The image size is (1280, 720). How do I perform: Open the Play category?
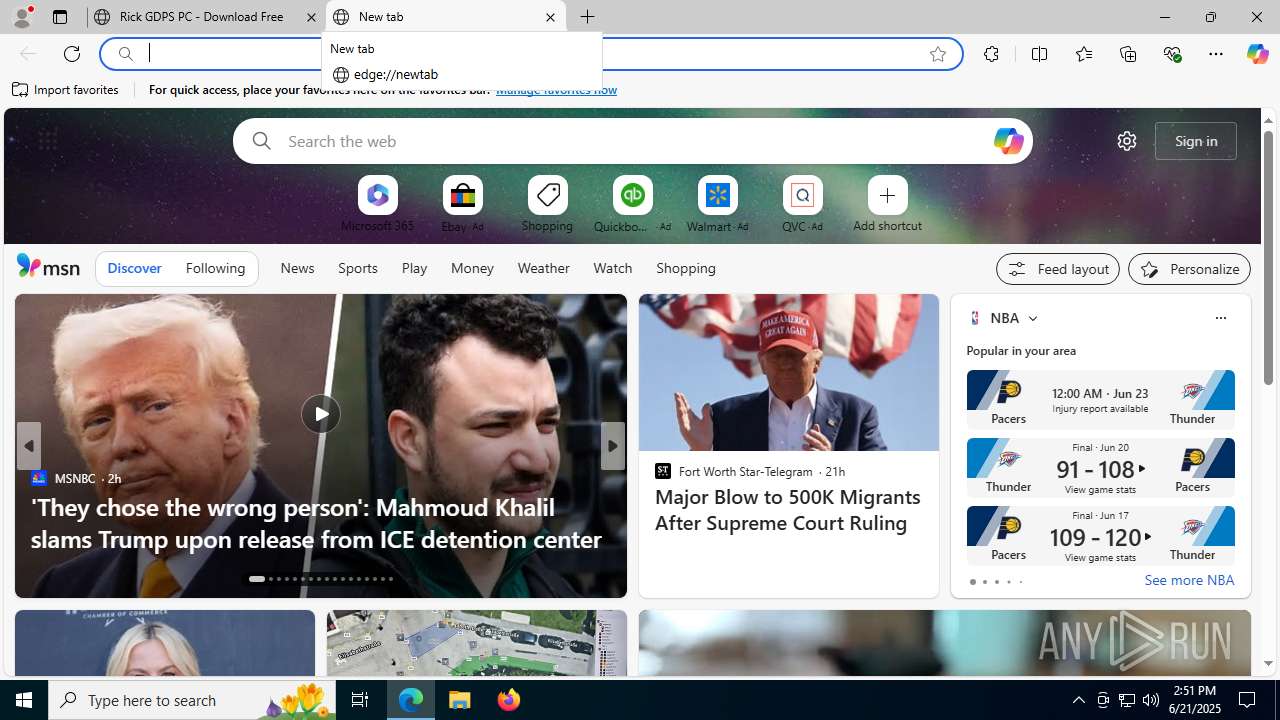pos(414,268)
